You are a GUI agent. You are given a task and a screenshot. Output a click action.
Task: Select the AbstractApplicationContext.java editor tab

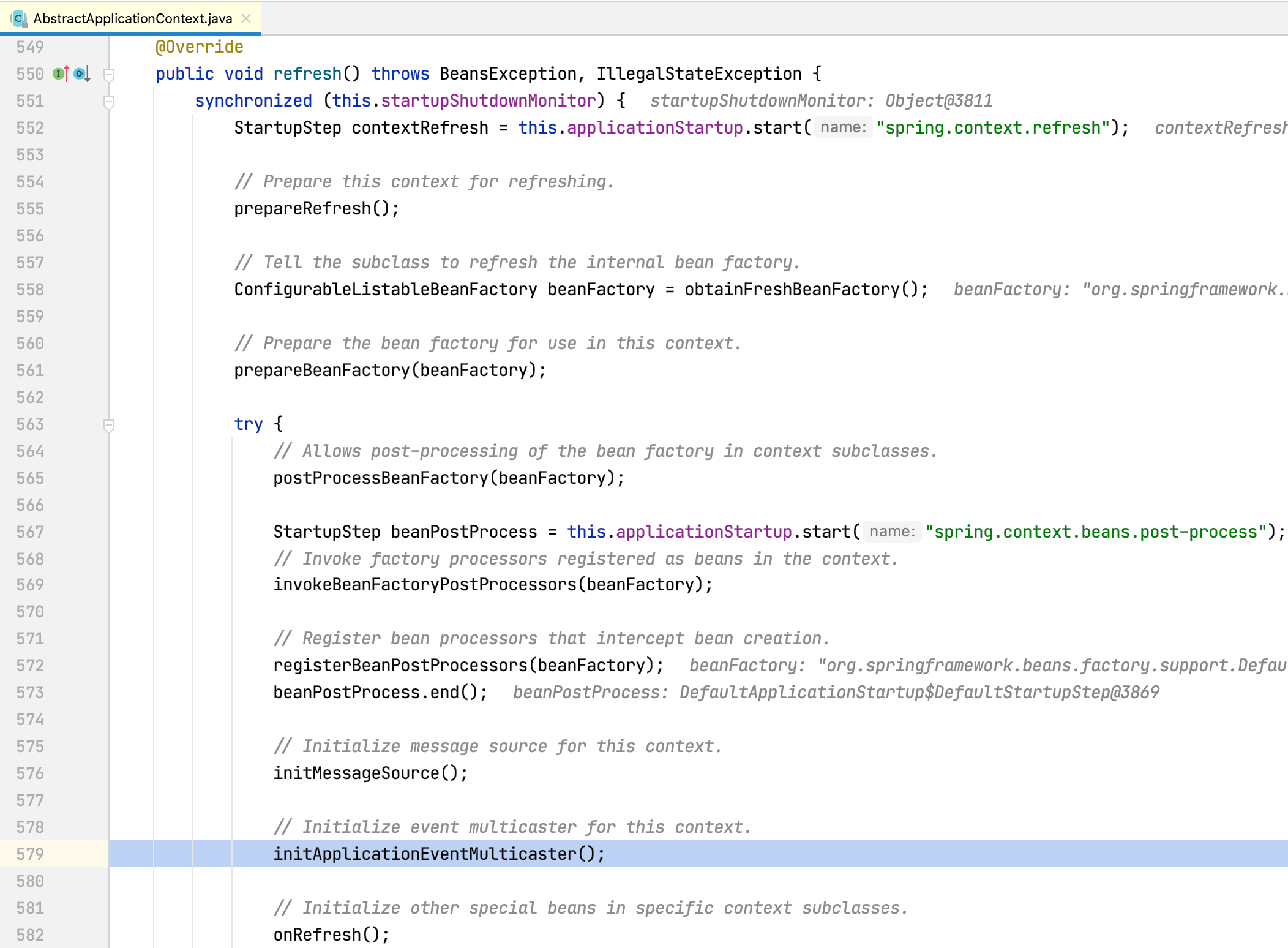tap(132, 18)
